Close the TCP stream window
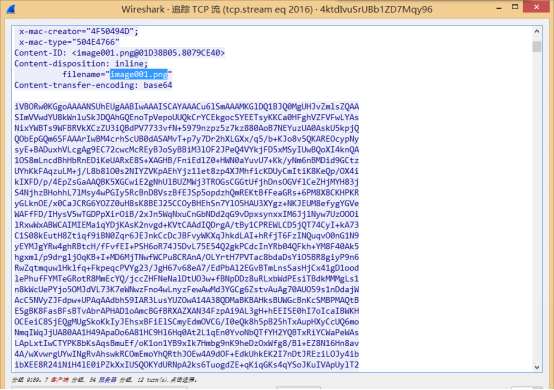554x390 pixels. (x=536, y=7)
